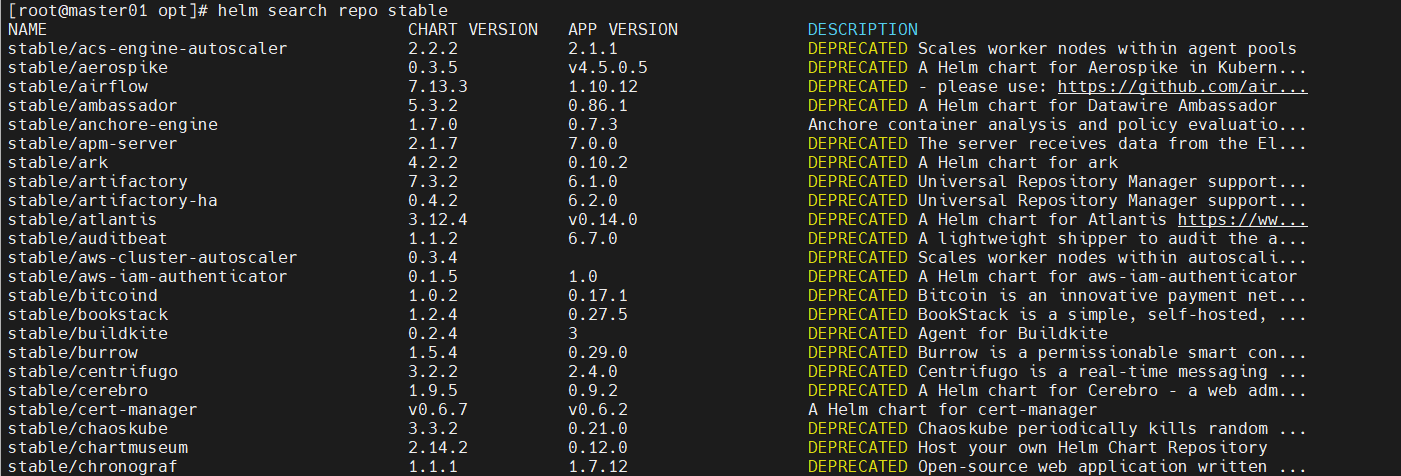Viewport: 1401px width, 476px height.
Task: Click the stable/apm-server chart name
Action: [92, 143]
